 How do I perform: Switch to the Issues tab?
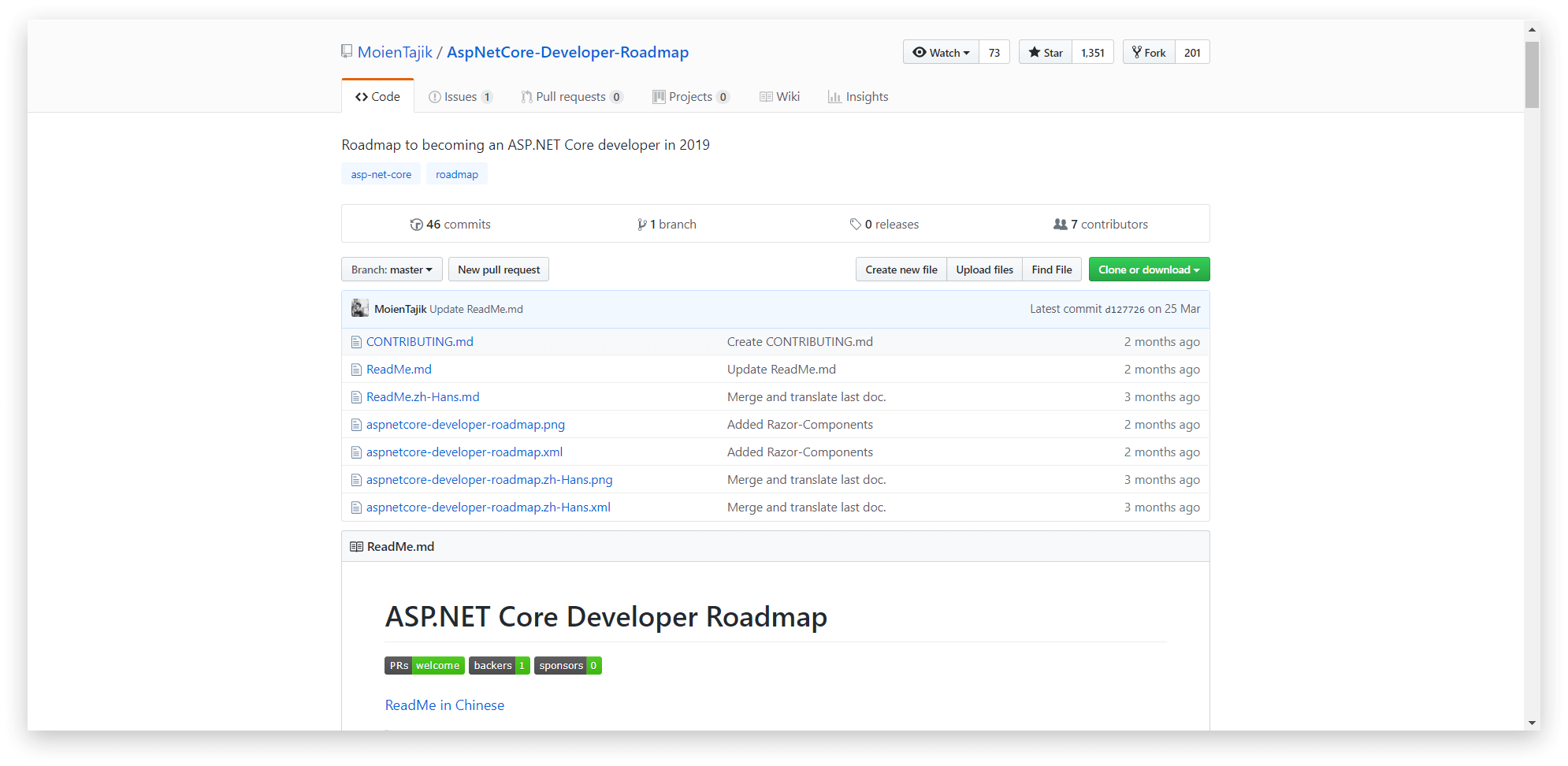click(x=460, y=97)
